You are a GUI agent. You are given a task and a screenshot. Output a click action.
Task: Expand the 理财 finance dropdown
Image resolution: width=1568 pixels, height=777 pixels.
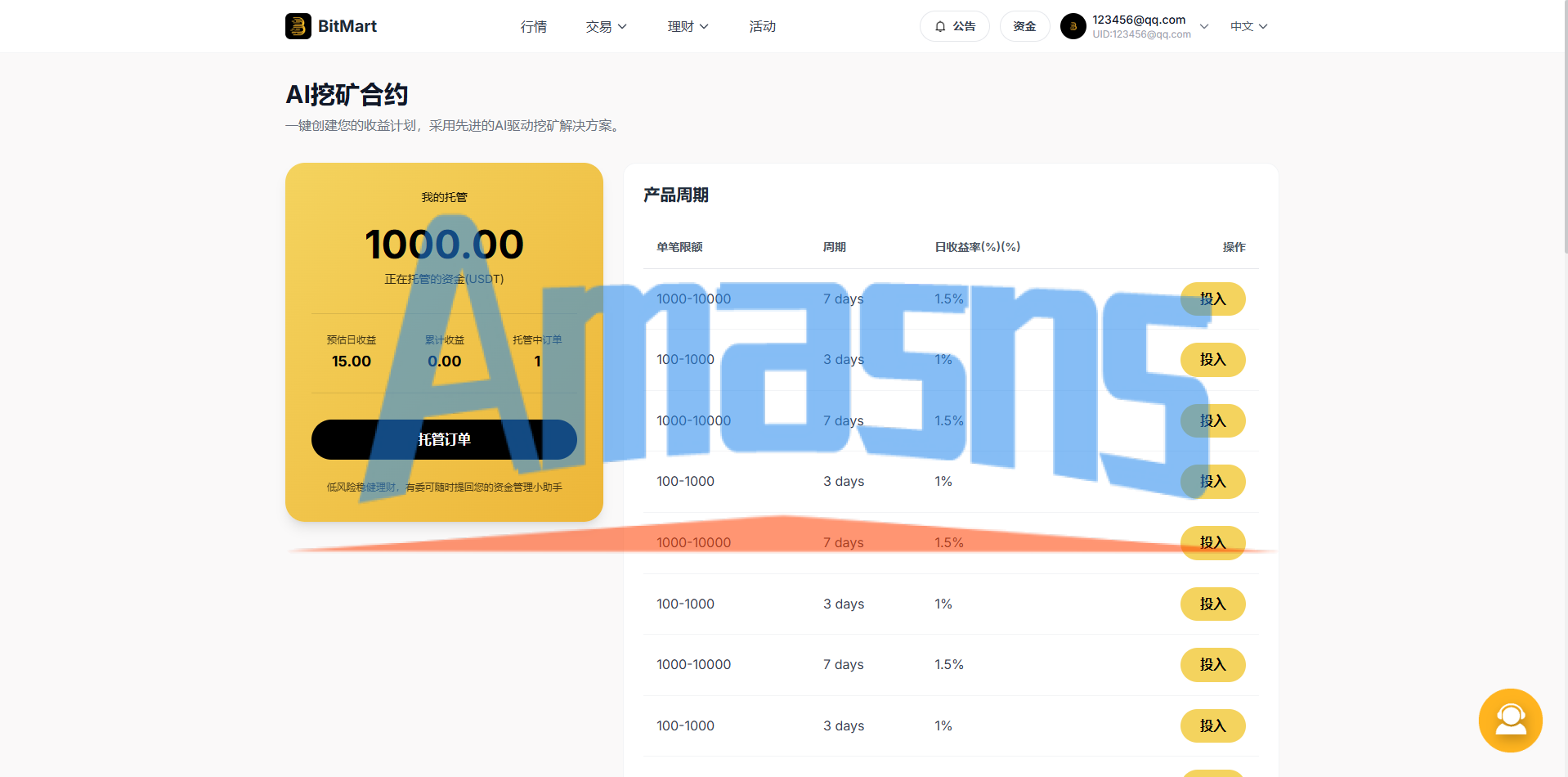688,26
